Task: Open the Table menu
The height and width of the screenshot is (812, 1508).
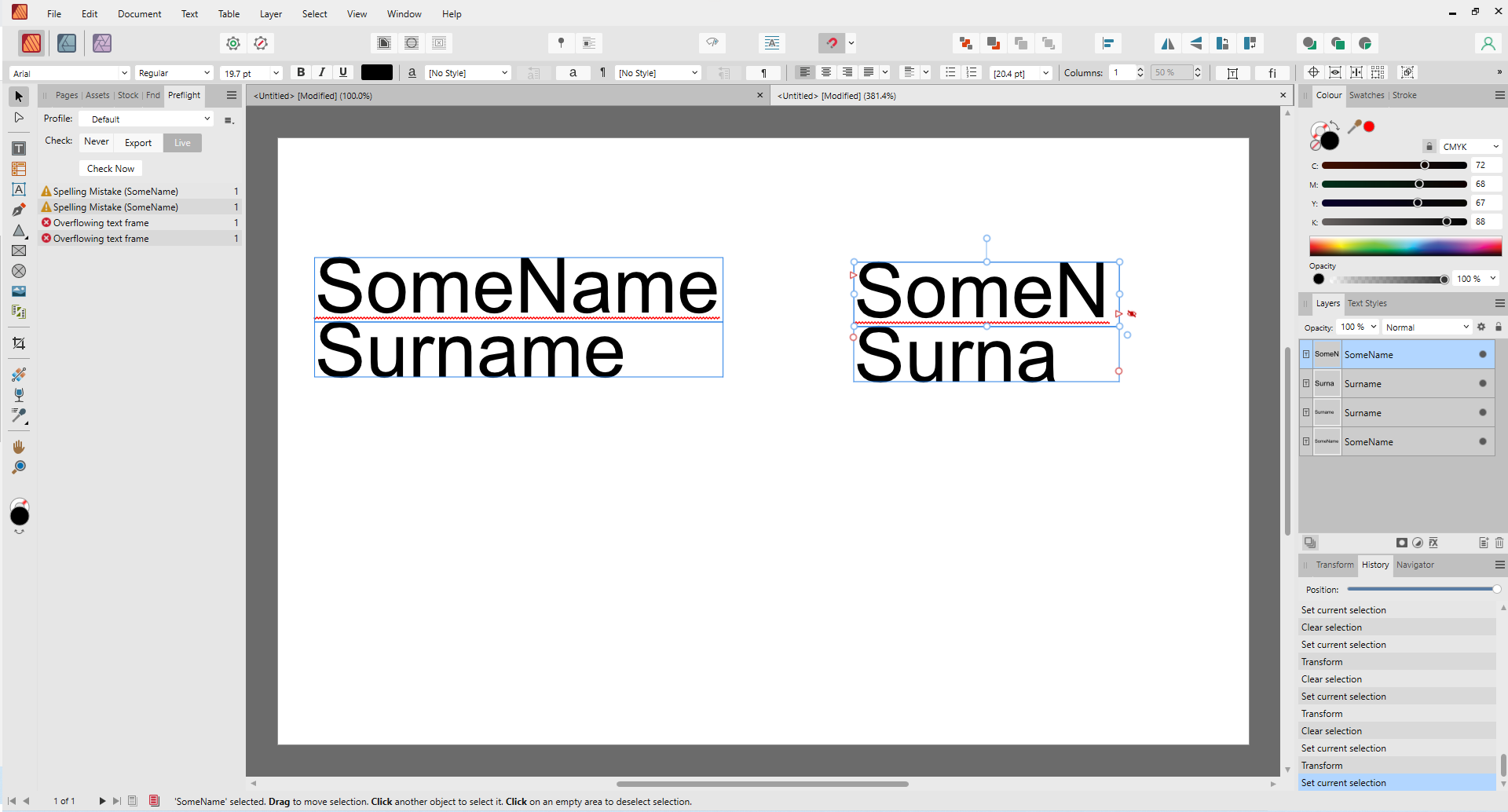Action: tap(229, 14)
